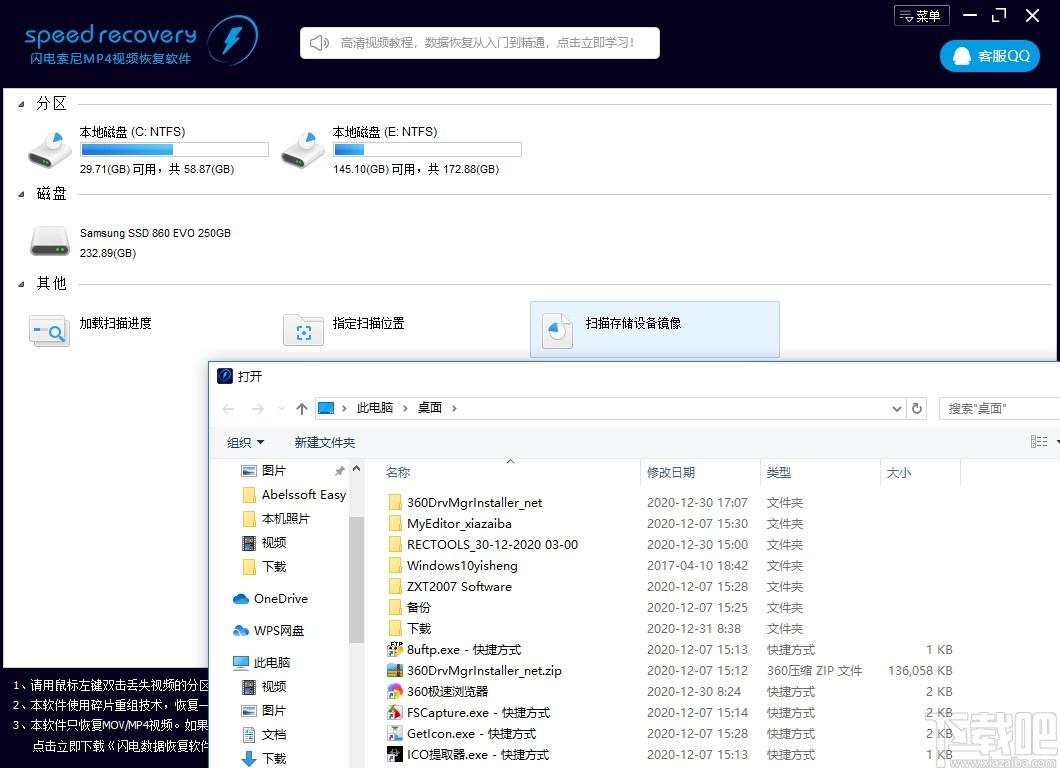Select 8uftp.exe shortcut icon
1060x768 pixels.
point(395,649)
